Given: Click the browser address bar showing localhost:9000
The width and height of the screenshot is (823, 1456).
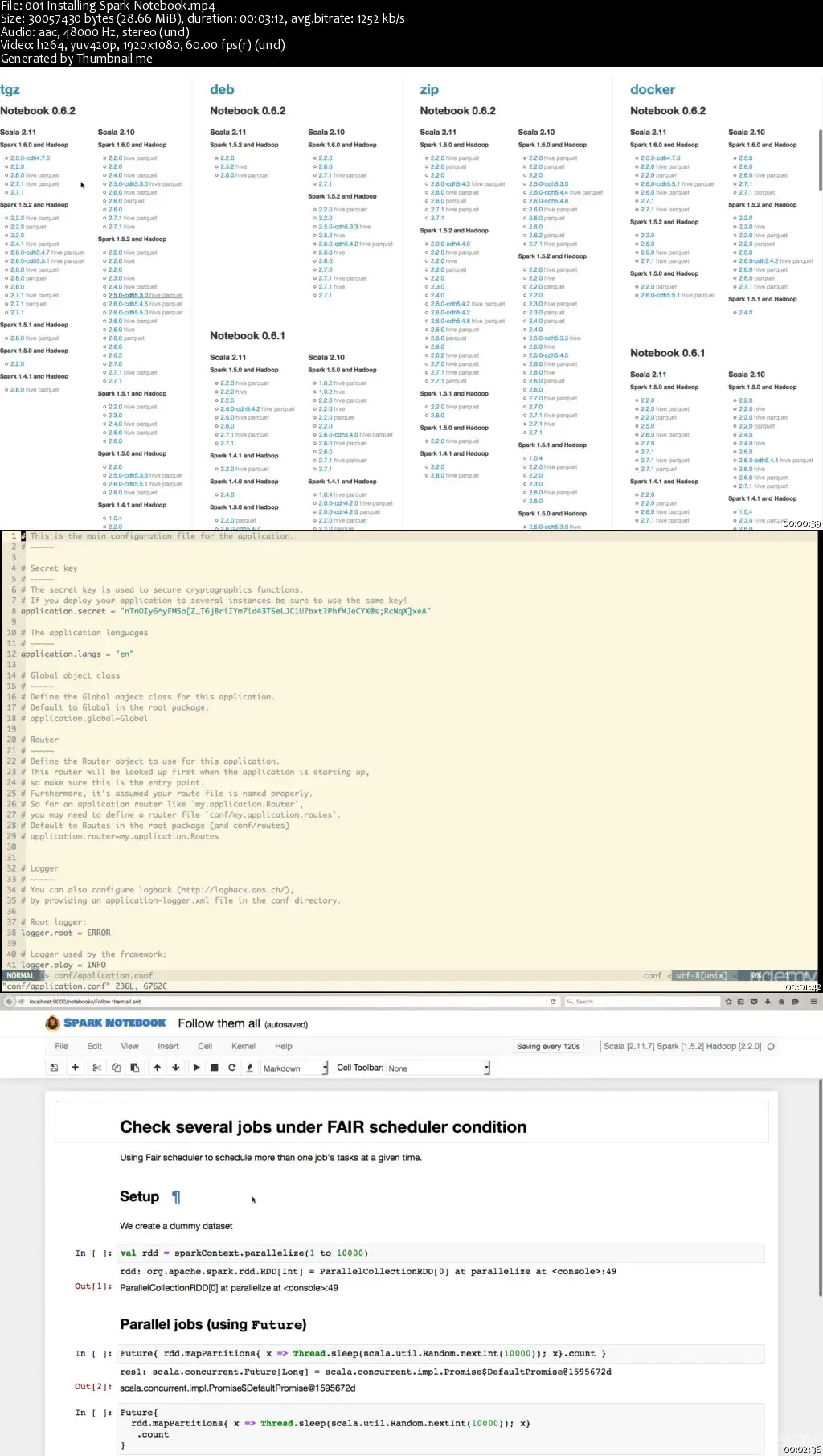Looking at the screenshot, I should [x=281, y=1002].
